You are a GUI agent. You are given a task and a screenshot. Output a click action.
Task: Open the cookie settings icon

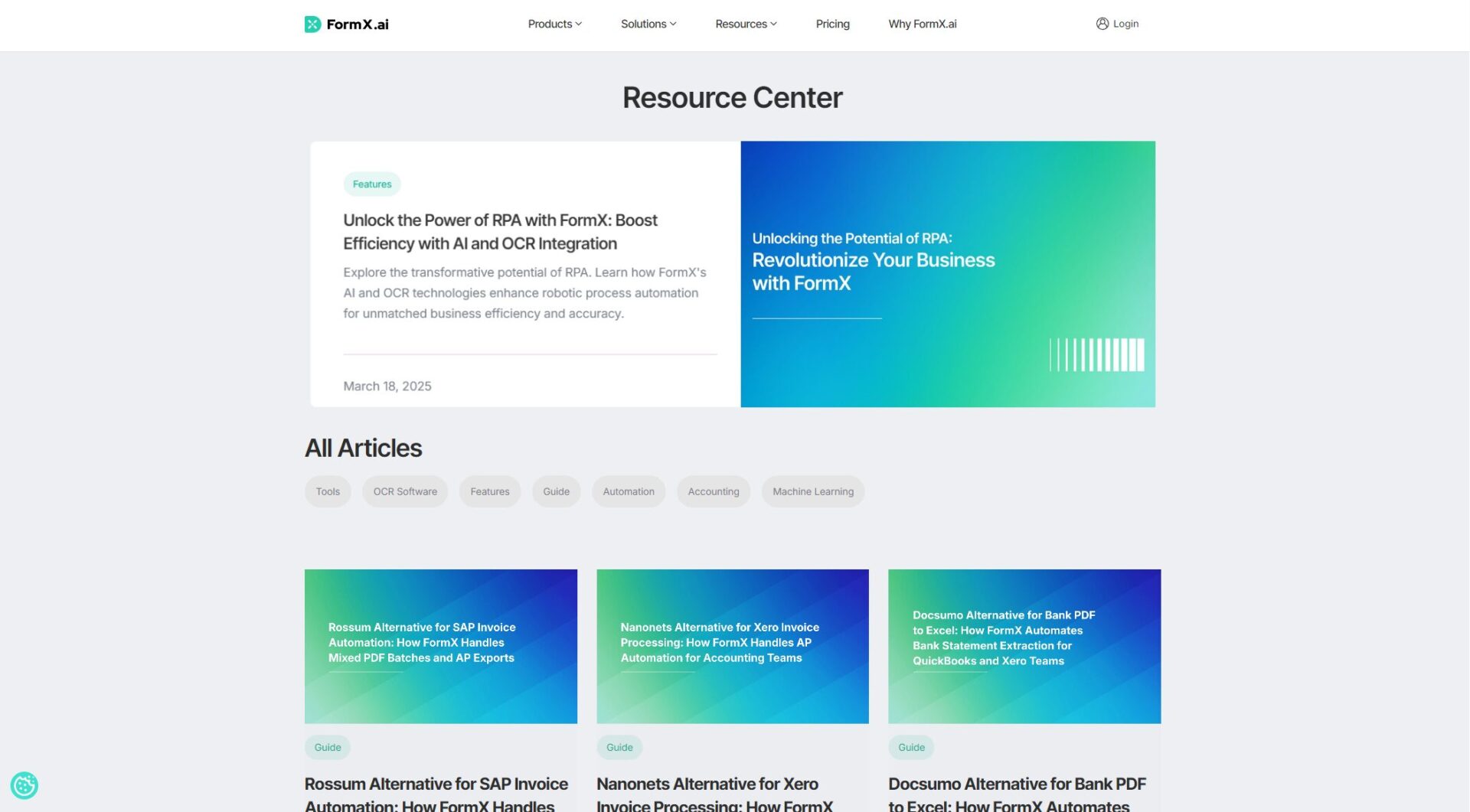[x=24, y=785]
